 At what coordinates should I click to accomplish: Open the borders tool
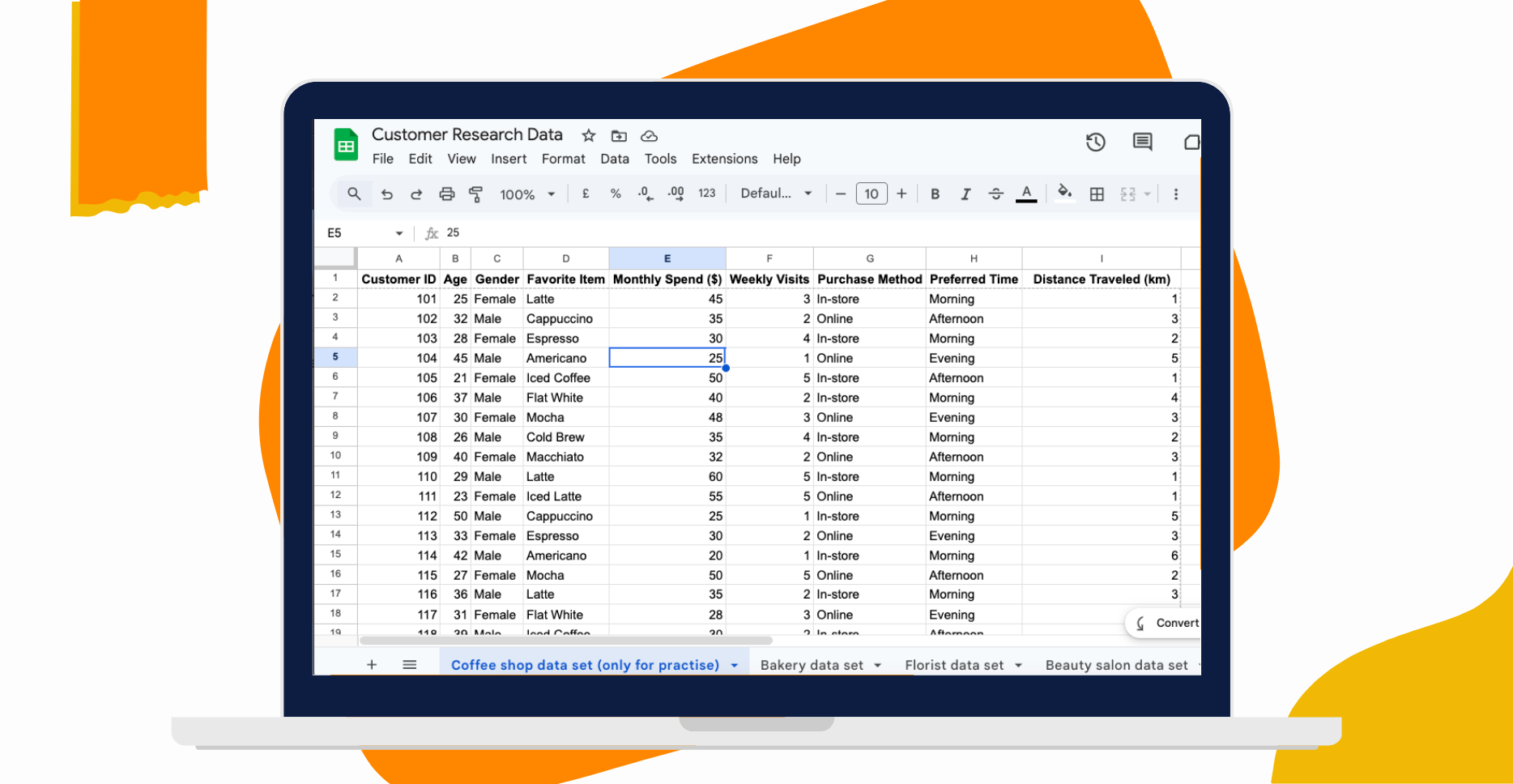(x=1097, y=194)
